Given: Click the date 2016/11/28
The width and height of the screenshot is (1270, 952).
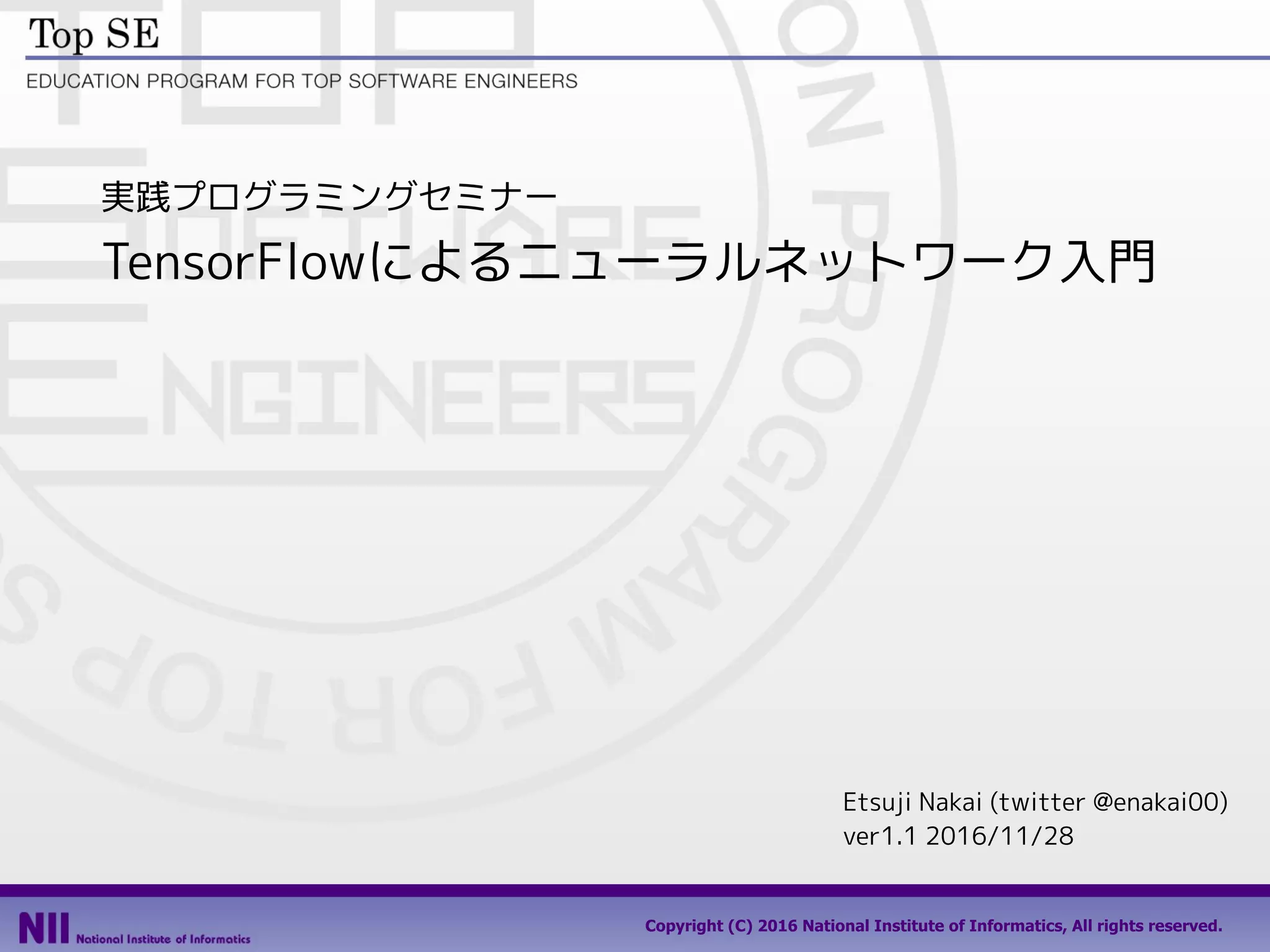Looking at the screenshot, I should coord(1000,836).
